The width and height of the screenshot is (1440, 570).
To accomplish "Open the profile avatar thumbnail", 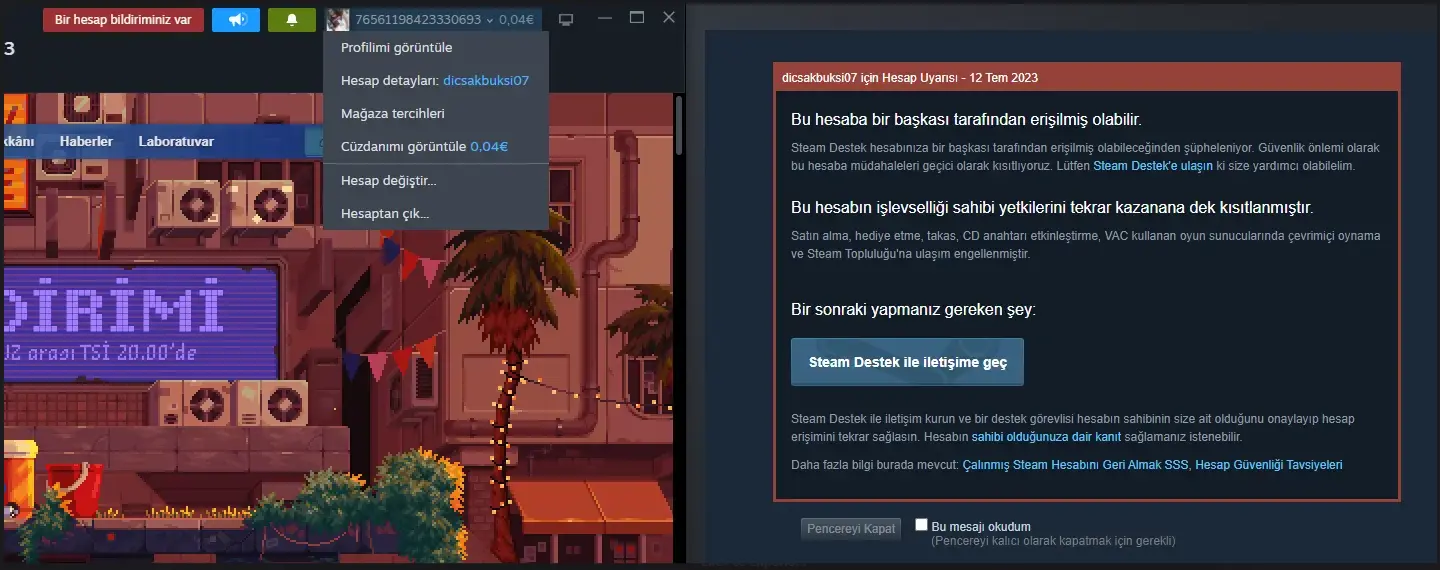I will (338, 19).
